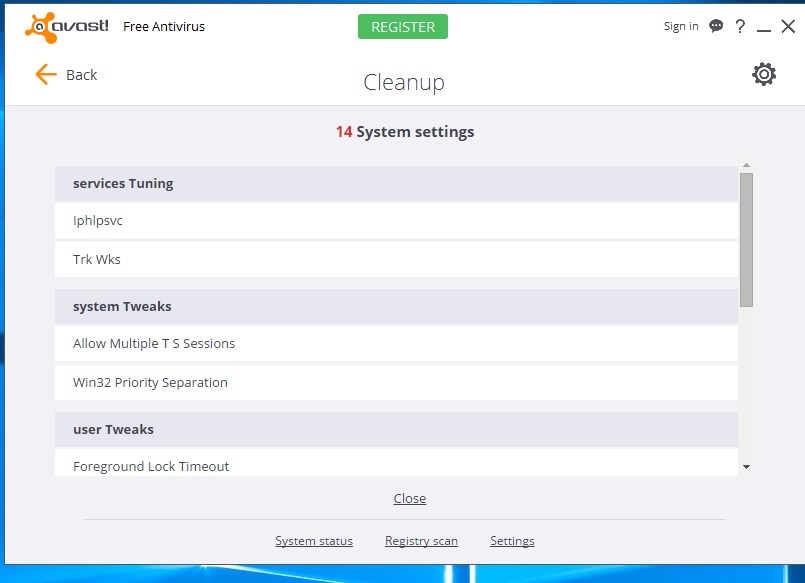Open the feedback chat bubble icon
The width and height of the screenshot is (805, 583).
[x=716, y=26]
